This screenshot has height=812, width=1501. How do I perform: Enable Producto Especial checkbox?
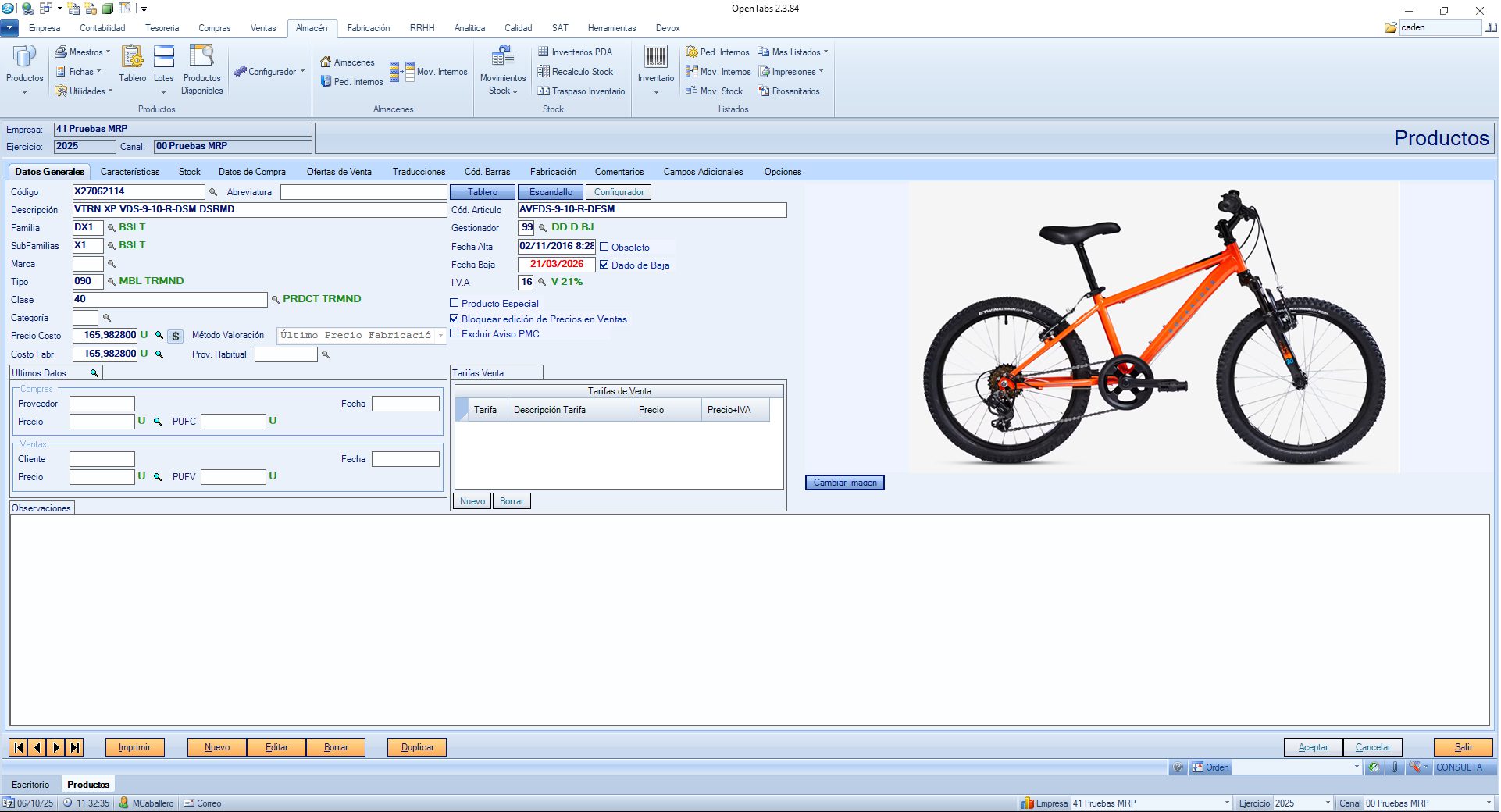(455, 303)
